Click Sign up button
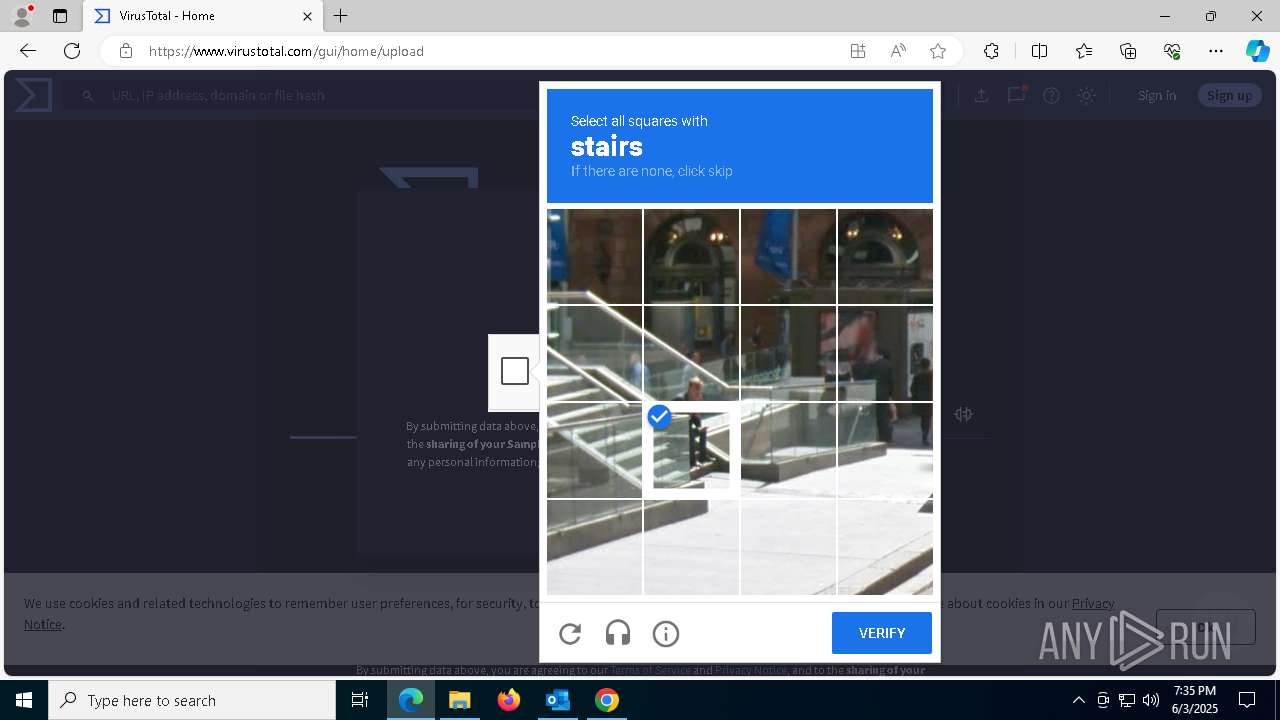Screen dimensions: 1280x720 (x=1229, y=95)
